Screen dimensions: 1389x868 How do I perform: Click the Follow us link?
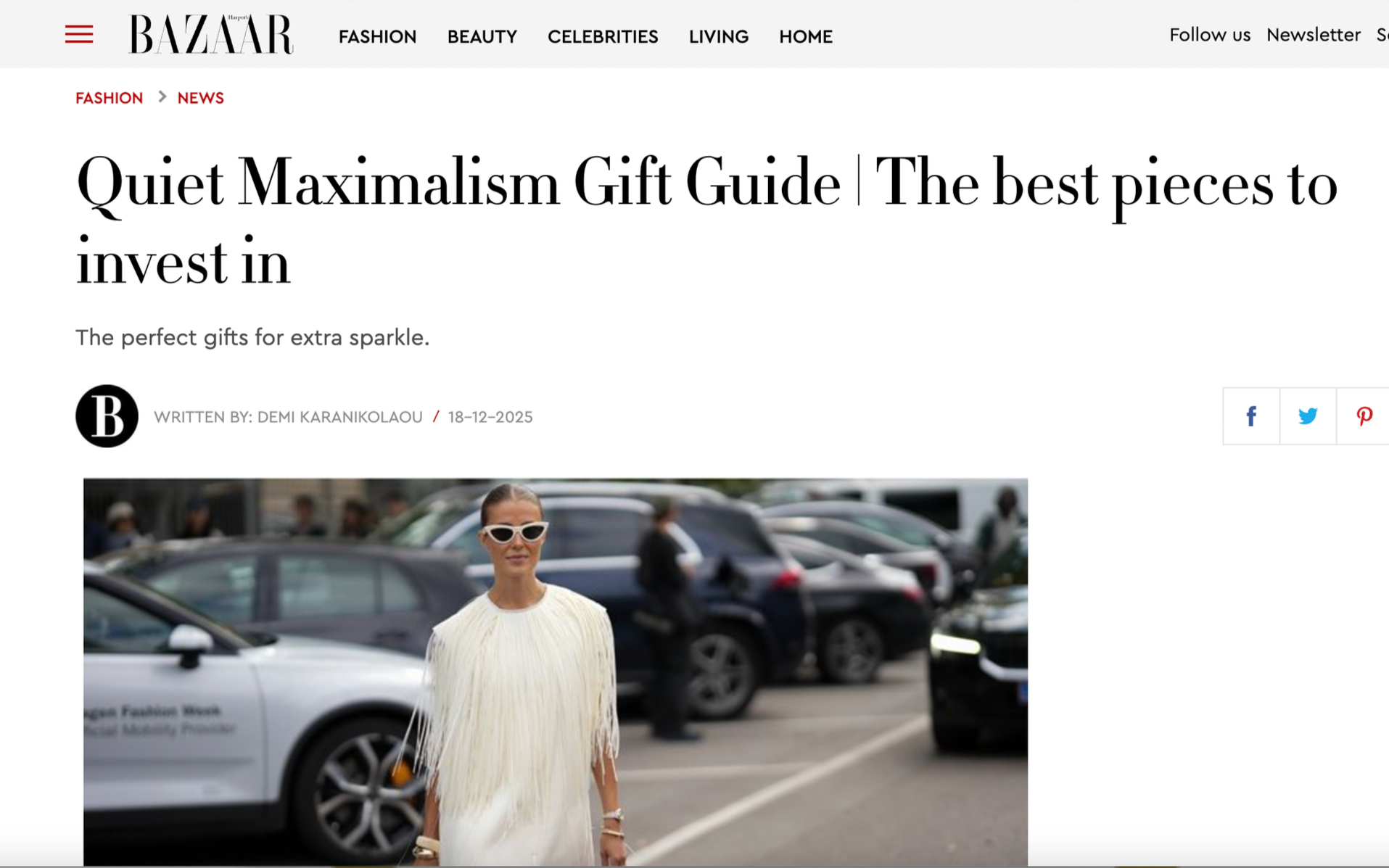coord(1210,35)
